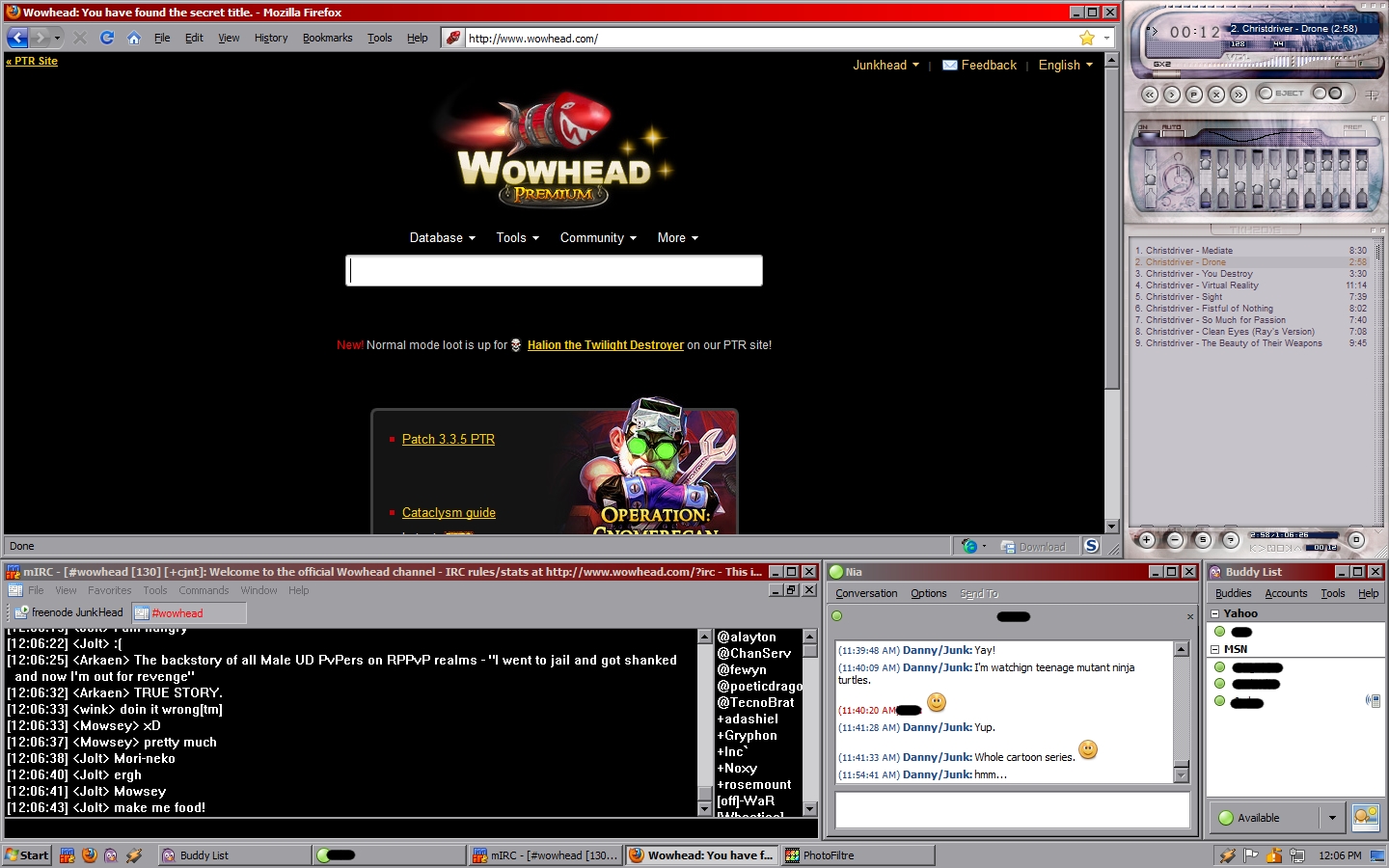Image resolution: width=1389 pixels, height=868 pixels.
Task: Click the message input box in Nia chat
Action: click(x=1012, y=810)
